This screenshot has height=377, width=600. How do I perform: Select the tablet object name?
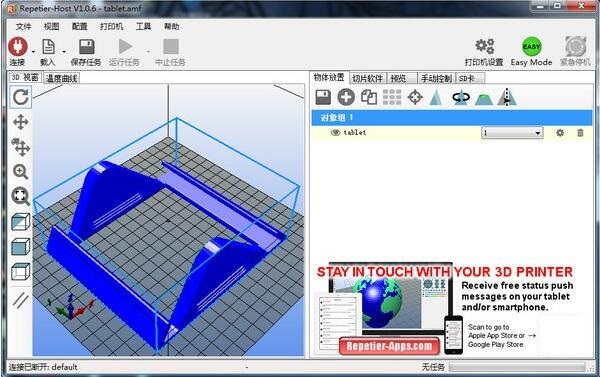pos(355,132)
